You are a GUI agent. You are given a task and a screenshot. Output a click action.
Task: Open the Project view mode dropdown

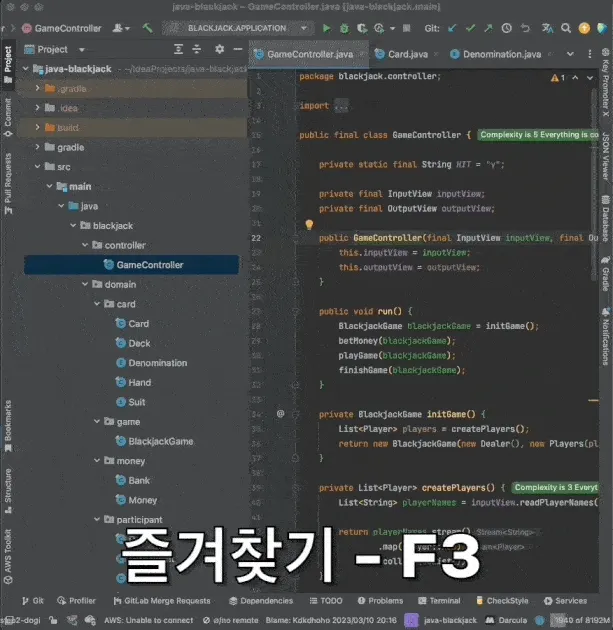click(x=82, y=49)
